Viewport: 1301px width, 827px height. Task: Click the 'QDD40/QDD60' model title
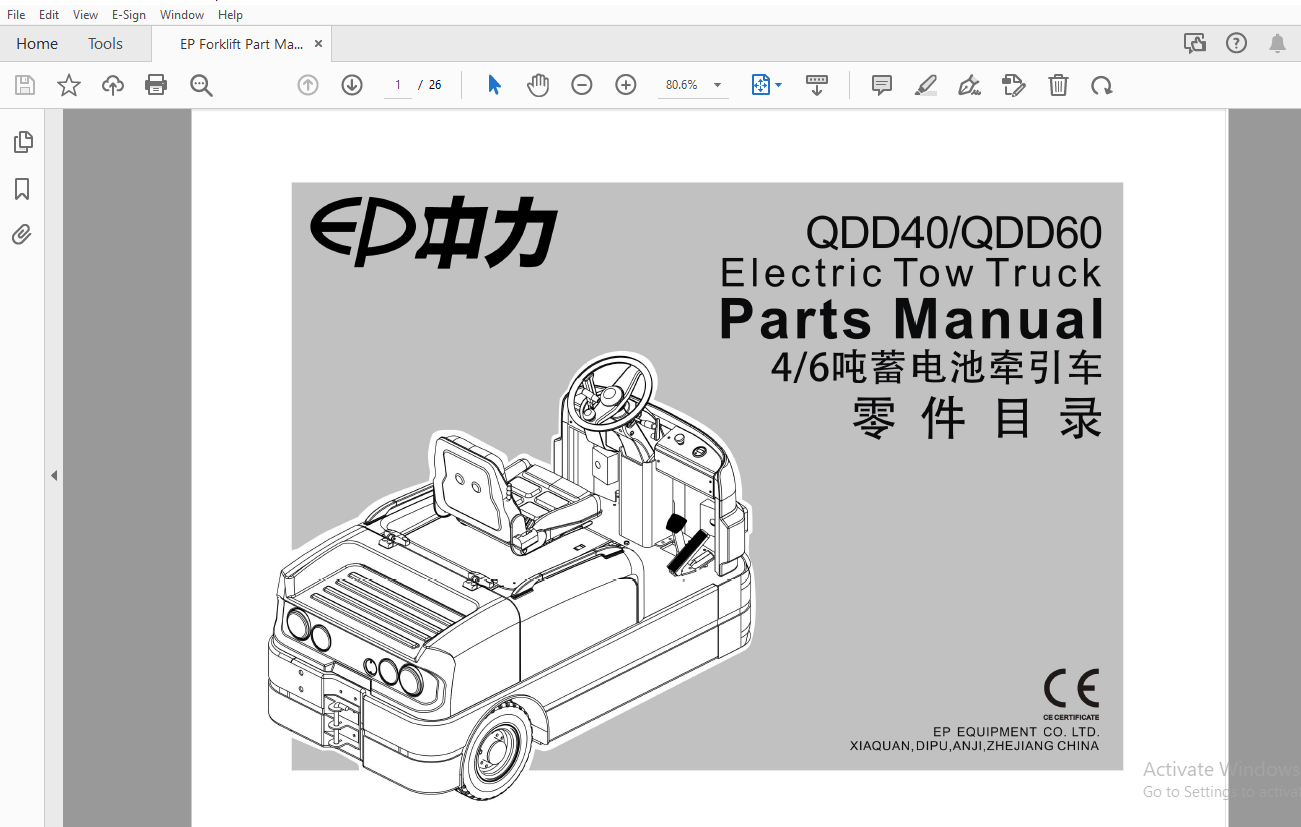tap(954, 233)
